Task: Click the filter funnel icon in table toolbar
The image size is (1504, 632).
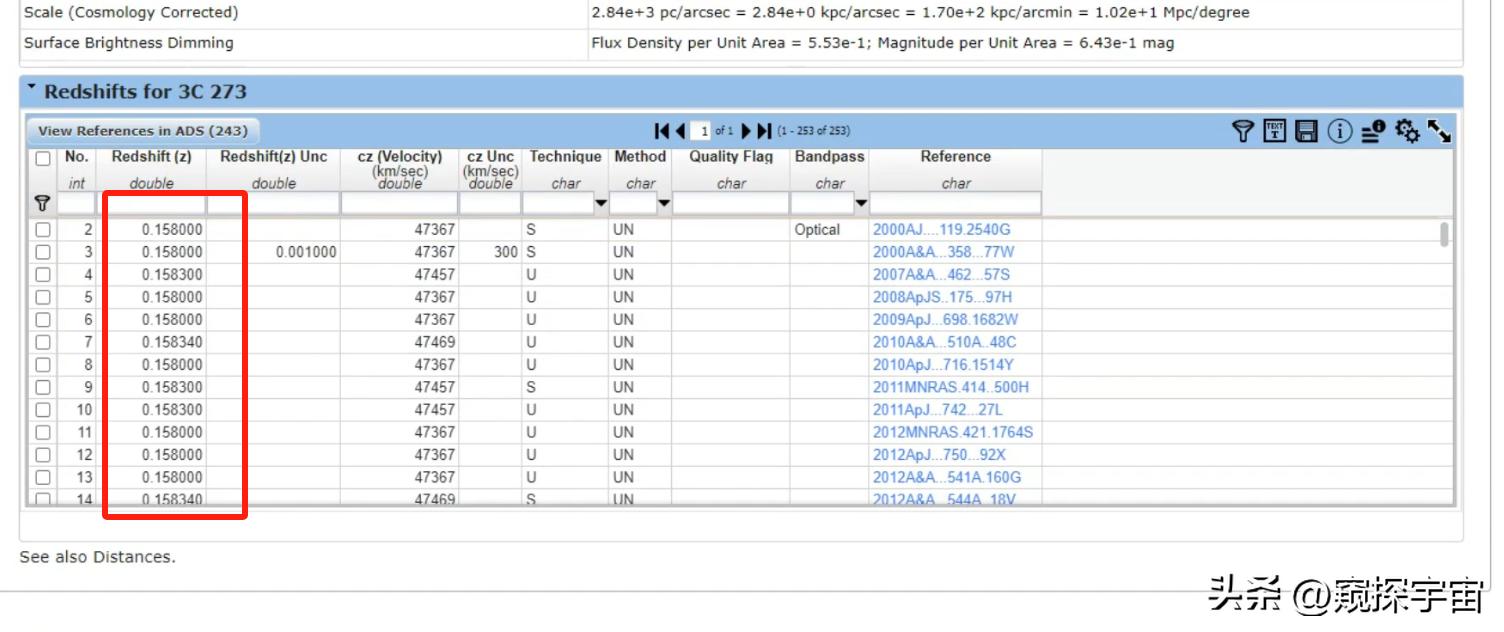Action: tap(1242, 131)
